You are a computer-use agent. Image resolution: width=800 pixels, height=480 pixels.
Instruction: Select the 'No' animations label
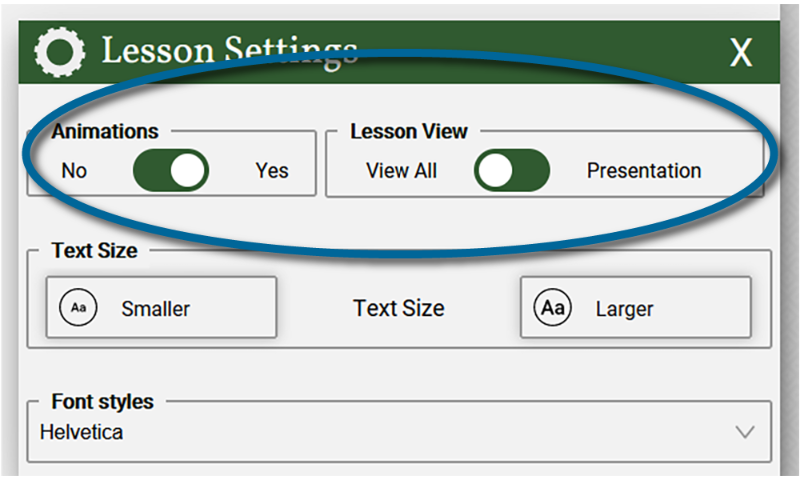(x=74, y=171)
